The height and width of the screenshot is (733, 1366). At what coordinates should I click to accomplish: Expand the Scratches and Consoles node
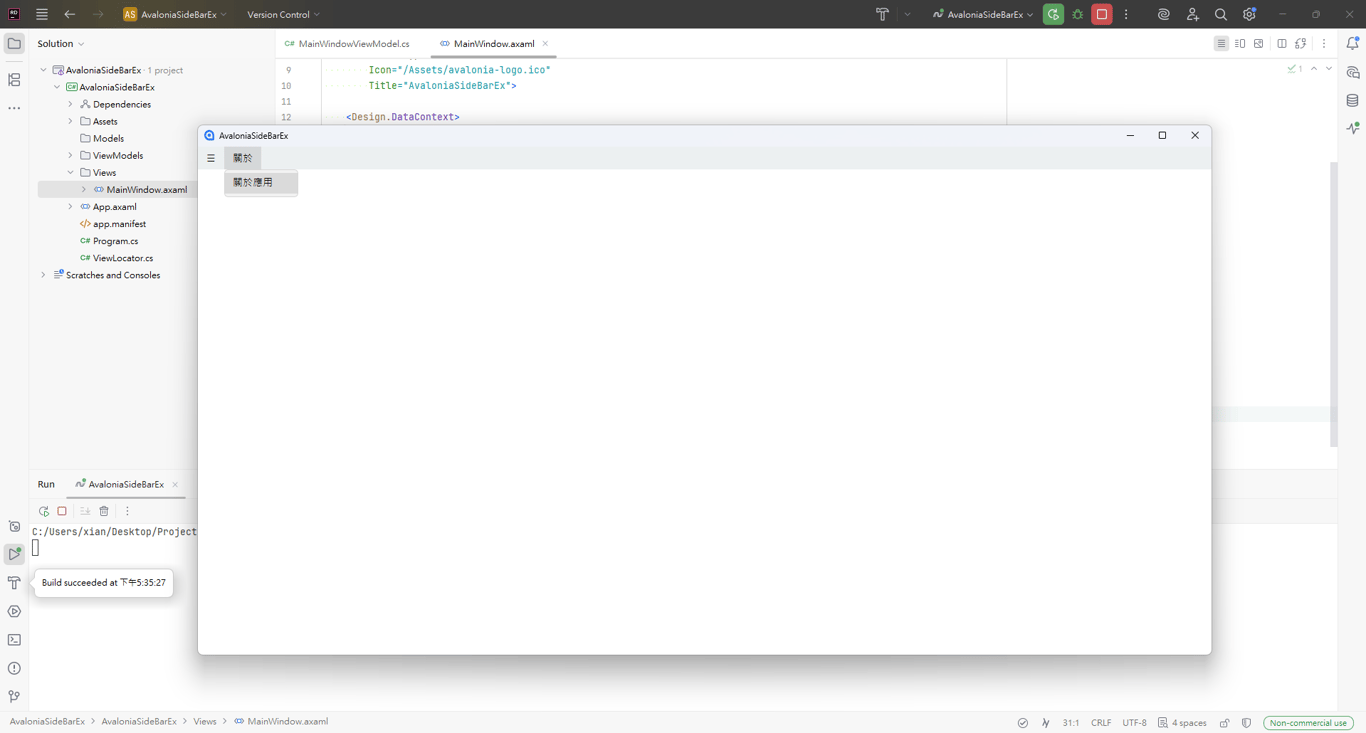(43, 275)
